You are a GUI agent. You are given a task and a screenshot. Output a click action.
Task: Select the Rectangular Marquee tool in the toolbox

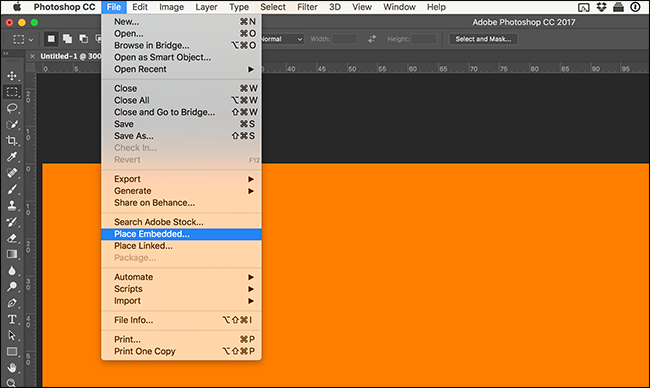pos(12,92)
